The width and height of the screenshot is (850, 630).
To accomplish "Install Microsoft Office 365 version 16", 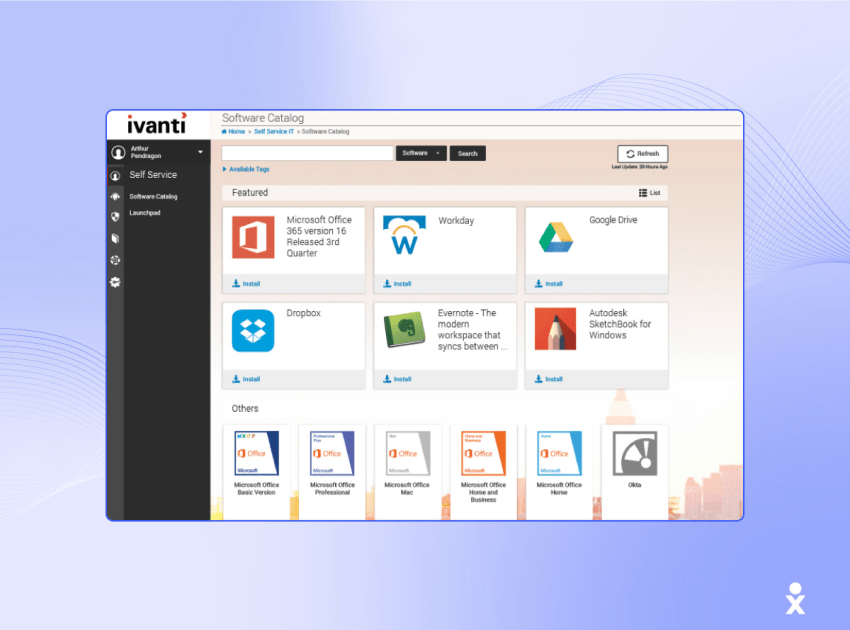I will tap(246, 283).
